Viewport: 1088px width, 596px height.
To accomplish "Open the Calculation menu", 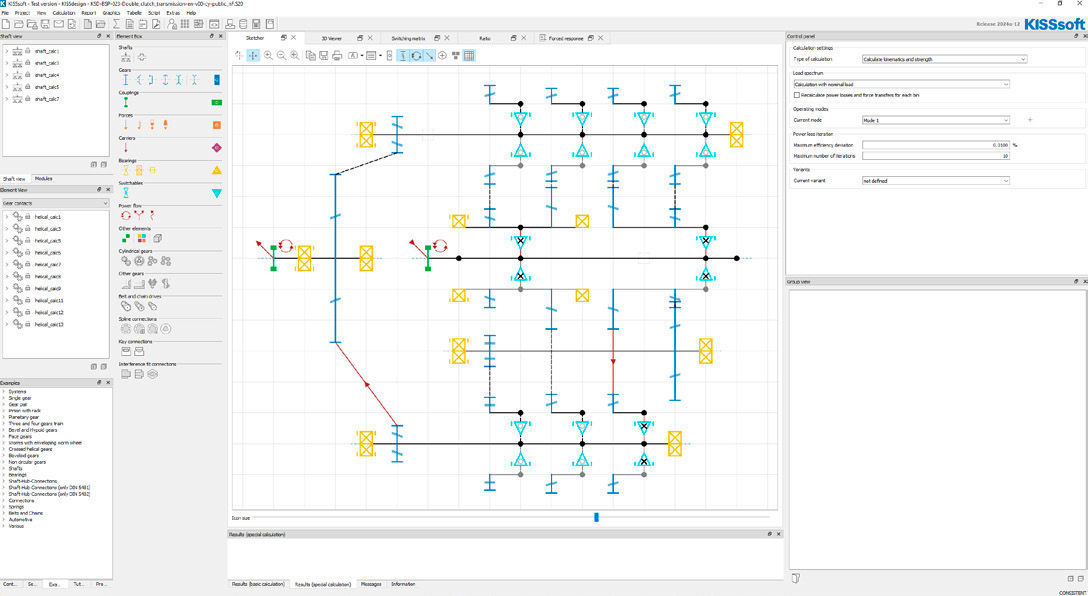I will pos(64,12).
